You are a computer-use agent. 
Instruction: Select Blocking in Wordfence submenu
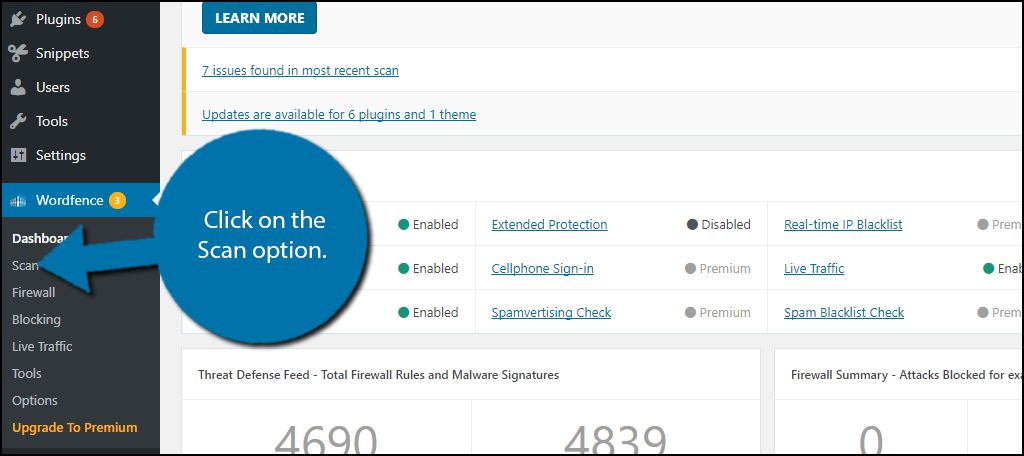pyautogui.click(x=36, y=319)
